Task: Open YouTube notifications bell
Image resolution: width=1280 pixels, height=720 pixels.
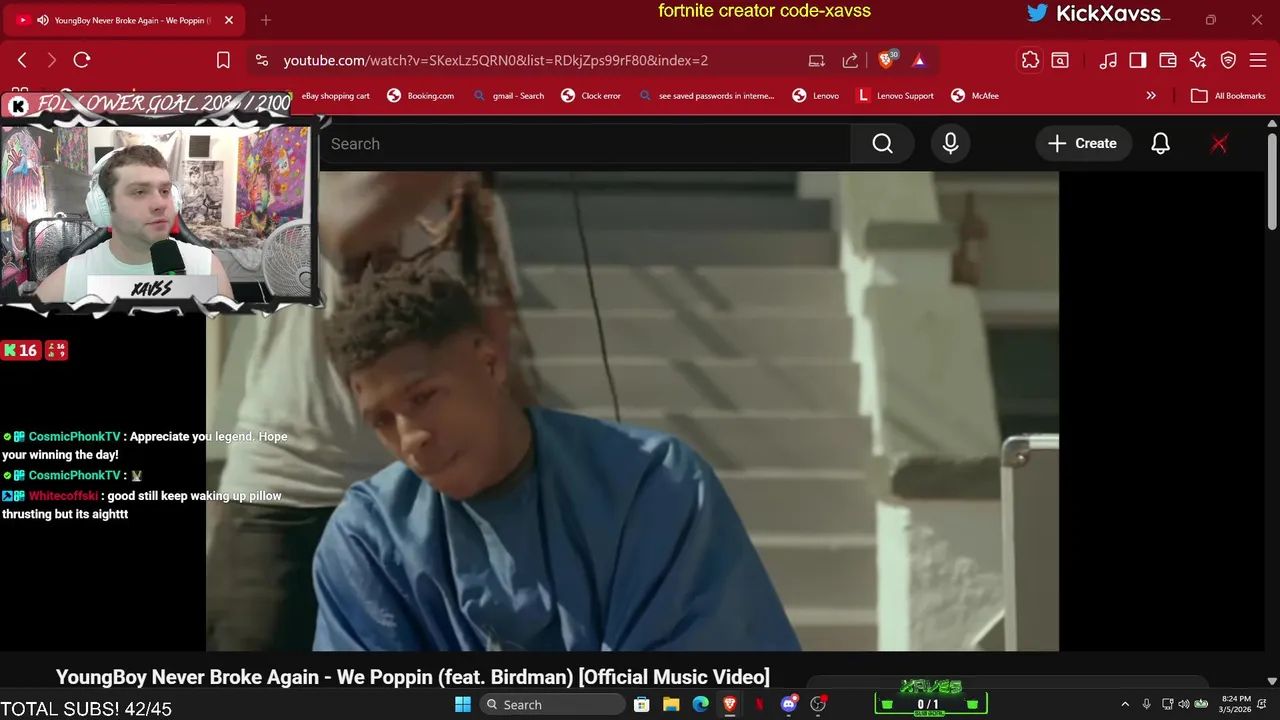Action: point(1160,144)
